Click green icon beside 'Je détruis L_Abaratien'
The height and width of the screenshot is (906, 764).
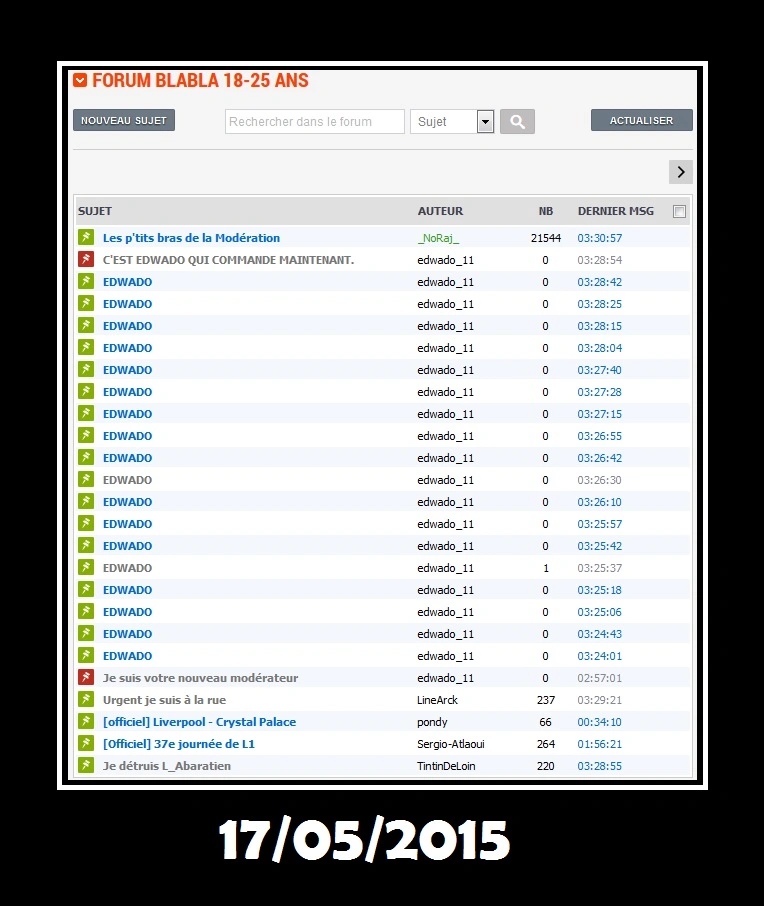[86, 766]
